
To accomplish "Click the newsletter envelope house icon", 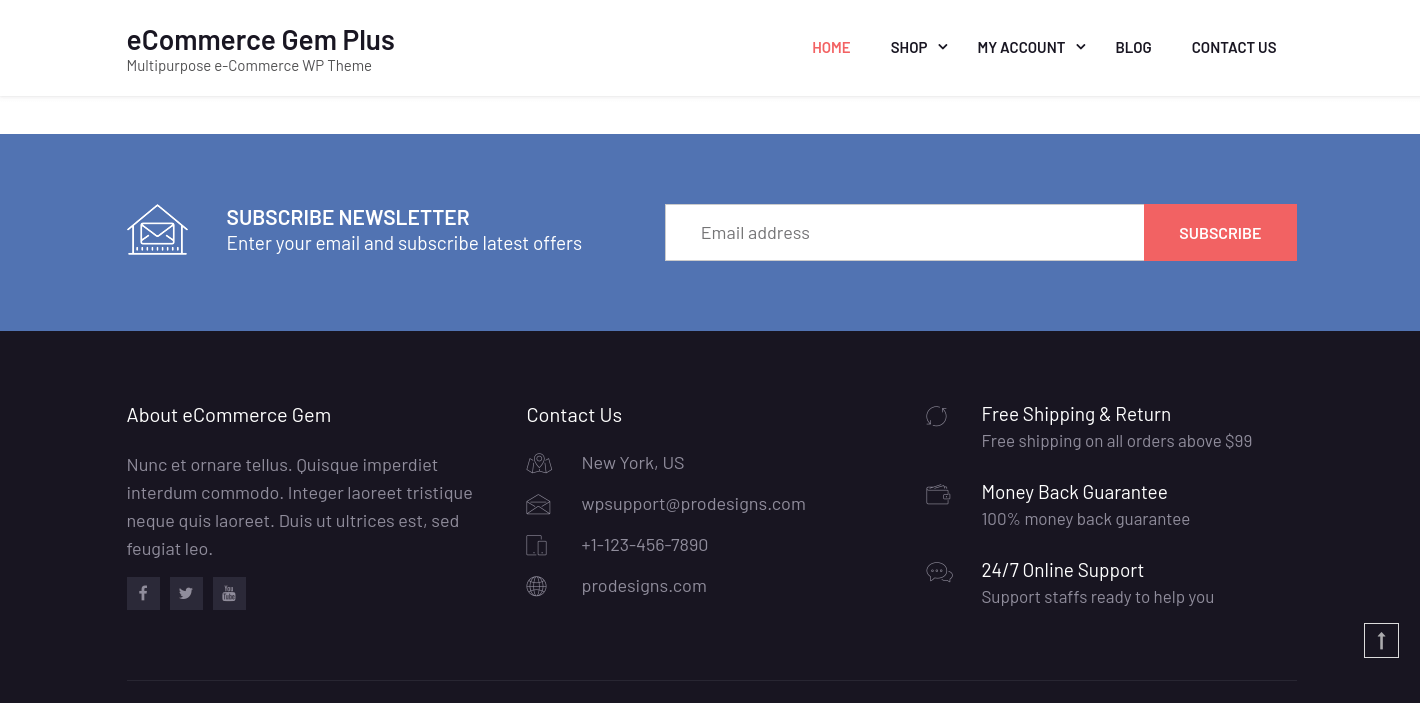I will tap(157, 230).
